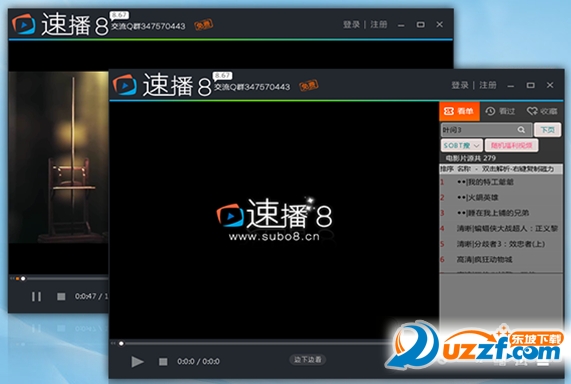
Task: Click the QQ group text in front window title
Action: [x=252, y=87]
